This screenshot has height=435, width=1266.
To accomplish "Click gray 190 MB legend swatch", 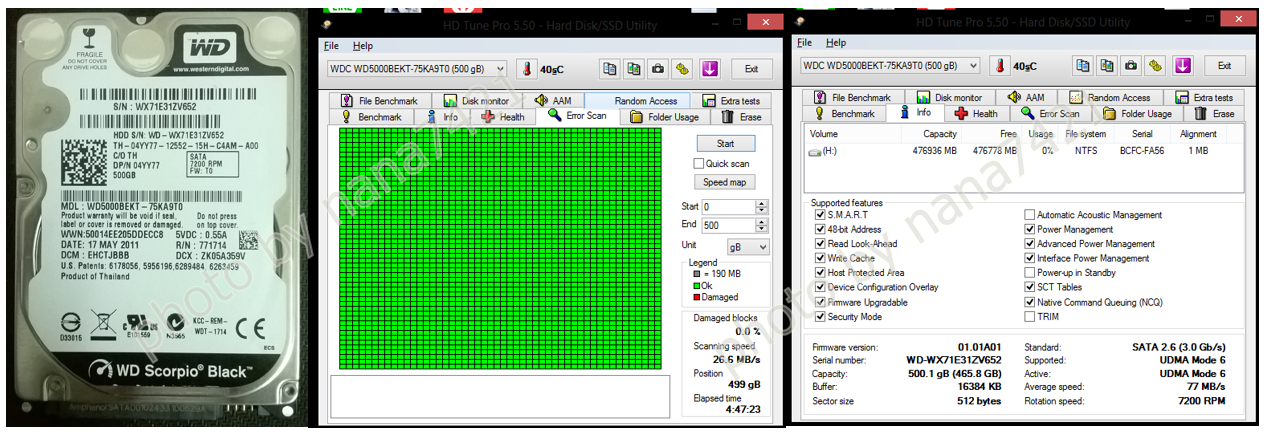I will (x=696, y=274).
